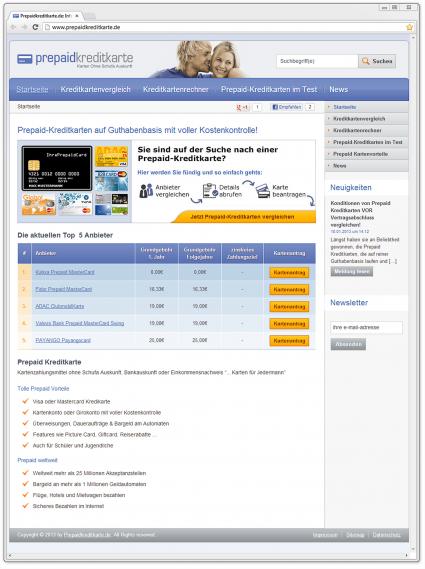Click Kartenantrag button for Valovis Bank row
This screenshot has height=569, width=425.
[x=289, y=324]
